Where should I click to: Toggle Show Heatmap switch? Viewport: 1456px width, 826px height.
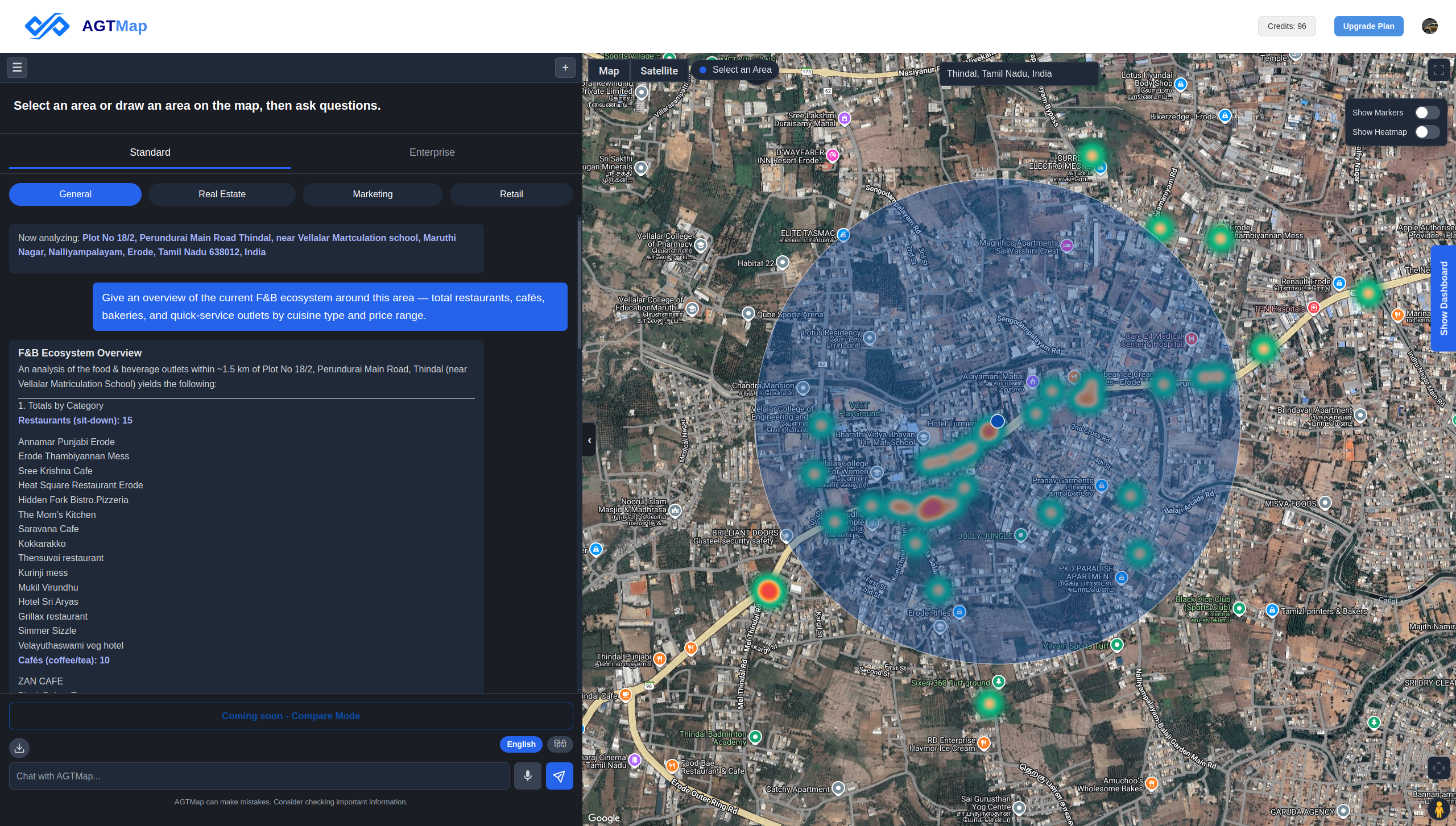tap(1427, 132)
